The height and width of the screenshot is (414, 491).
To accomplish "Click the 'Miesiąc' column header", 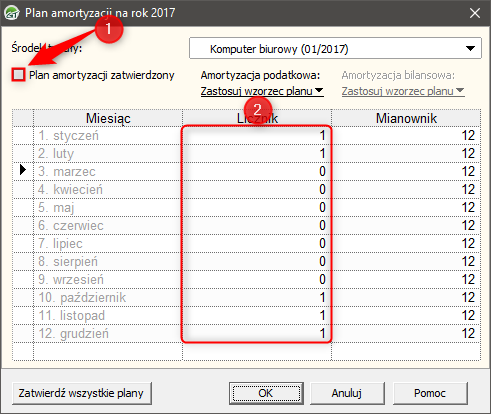I will (x=108, y=118).
